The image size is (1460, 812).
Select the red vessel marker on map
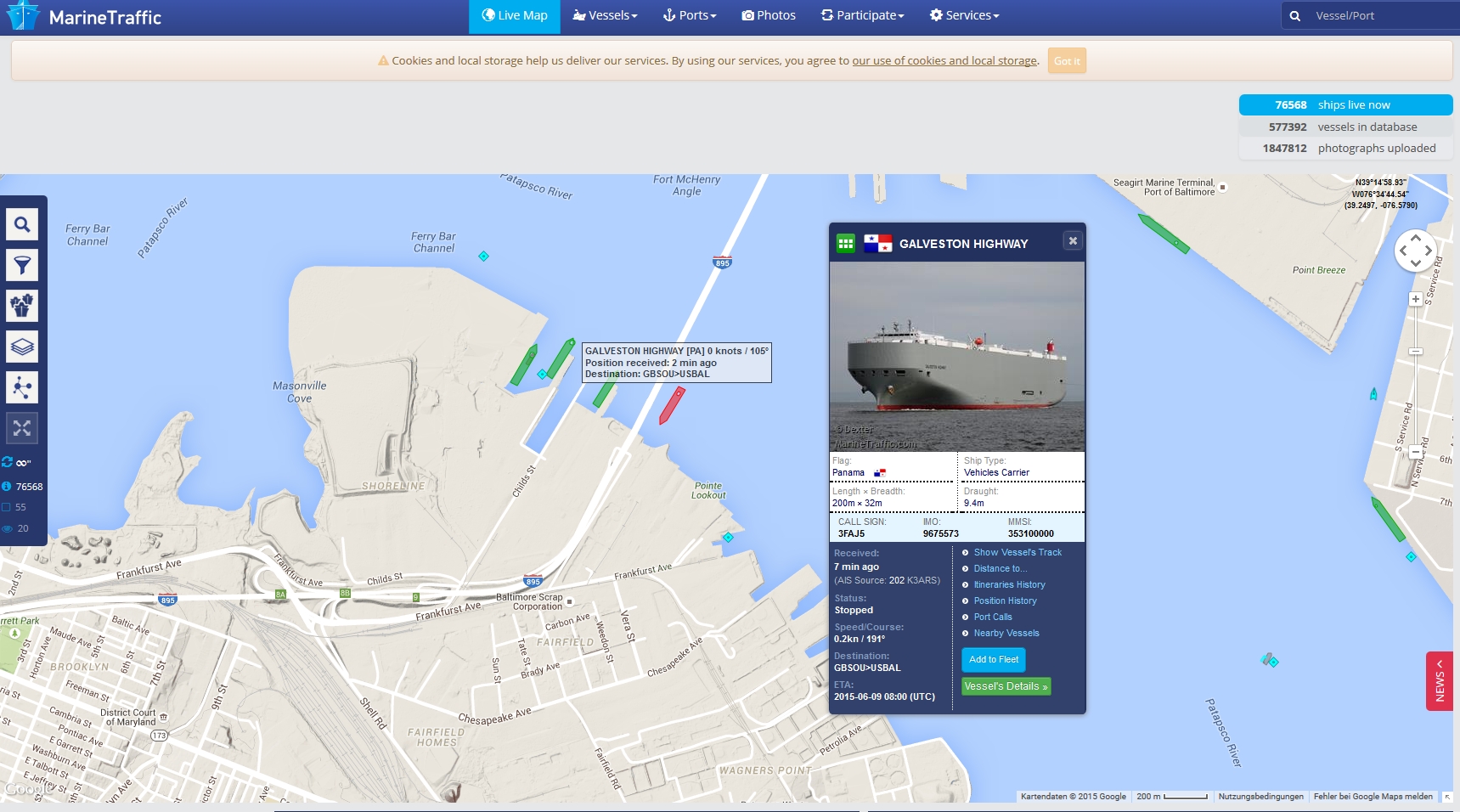coord(672,406)
